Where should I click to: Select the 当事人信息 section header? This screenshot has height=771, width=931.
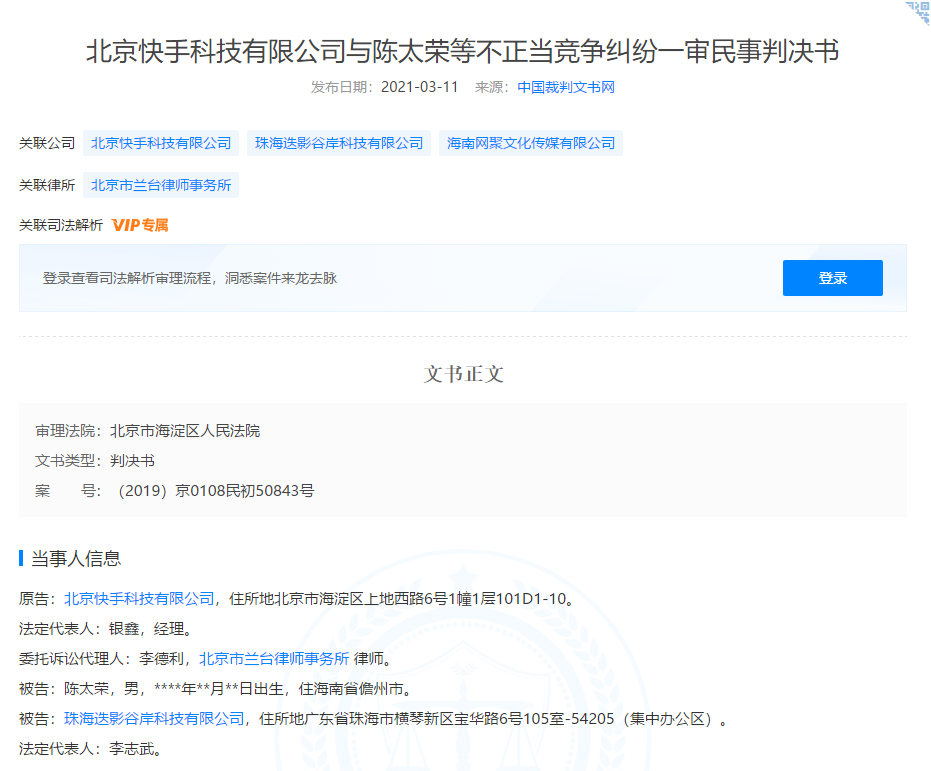[73, 557]
